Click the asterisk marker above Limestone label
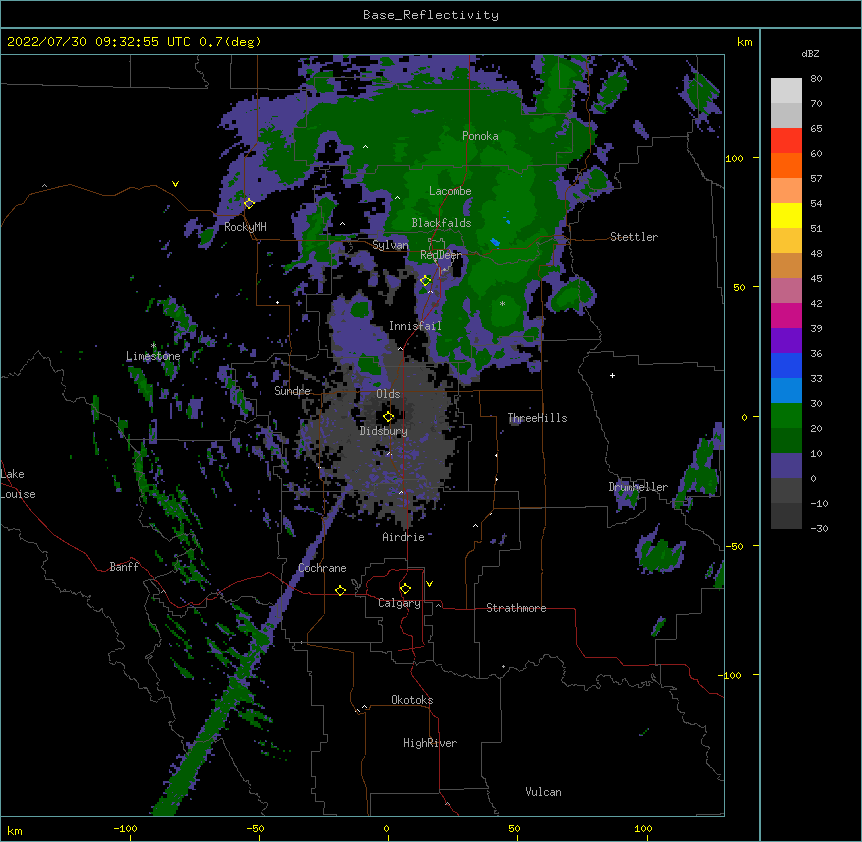Screen dimensions: 862x842 pyautogui.click(x=153, y=346)
